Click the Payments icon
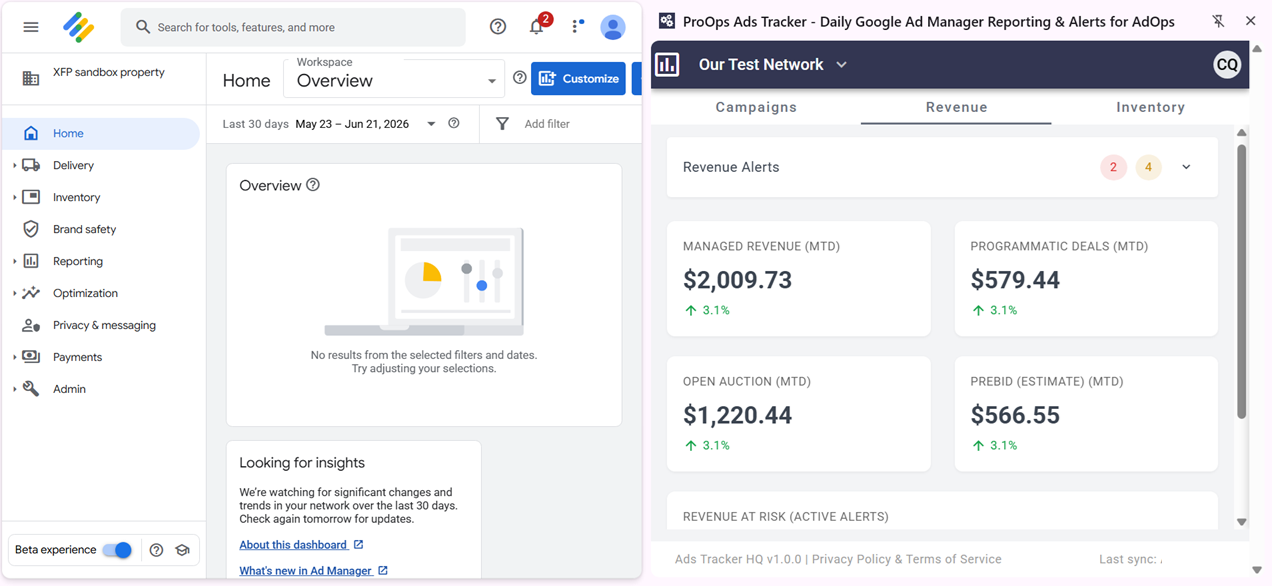The image size is (1272, 586). (x=31, y=357)
